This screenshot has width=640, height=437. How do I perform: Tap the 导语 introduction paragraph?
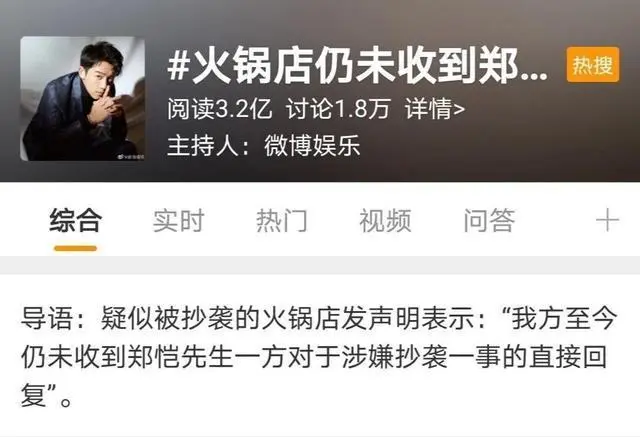tap(318, 357)
